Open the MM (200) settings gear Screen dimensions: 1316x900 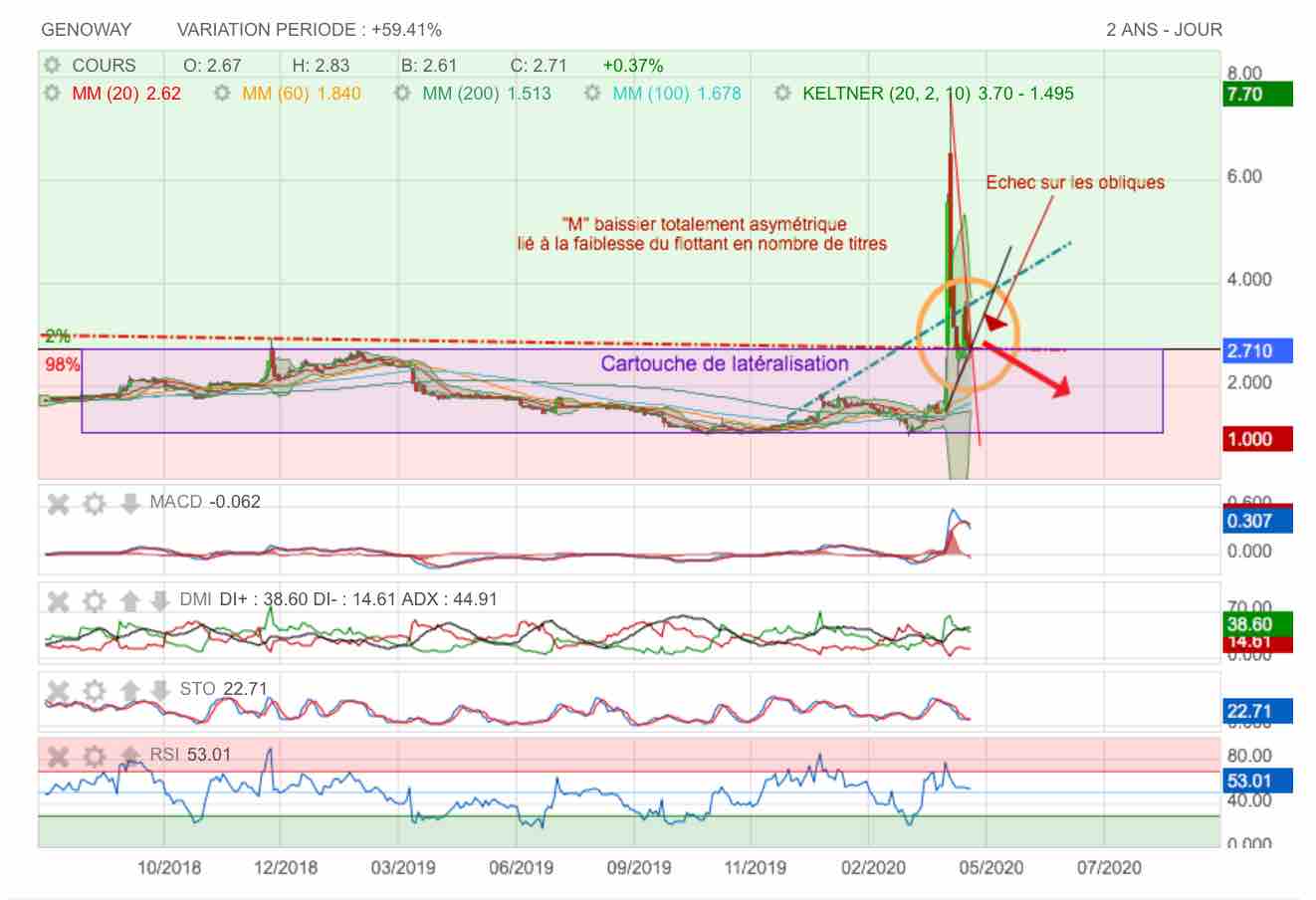[403, 94]
